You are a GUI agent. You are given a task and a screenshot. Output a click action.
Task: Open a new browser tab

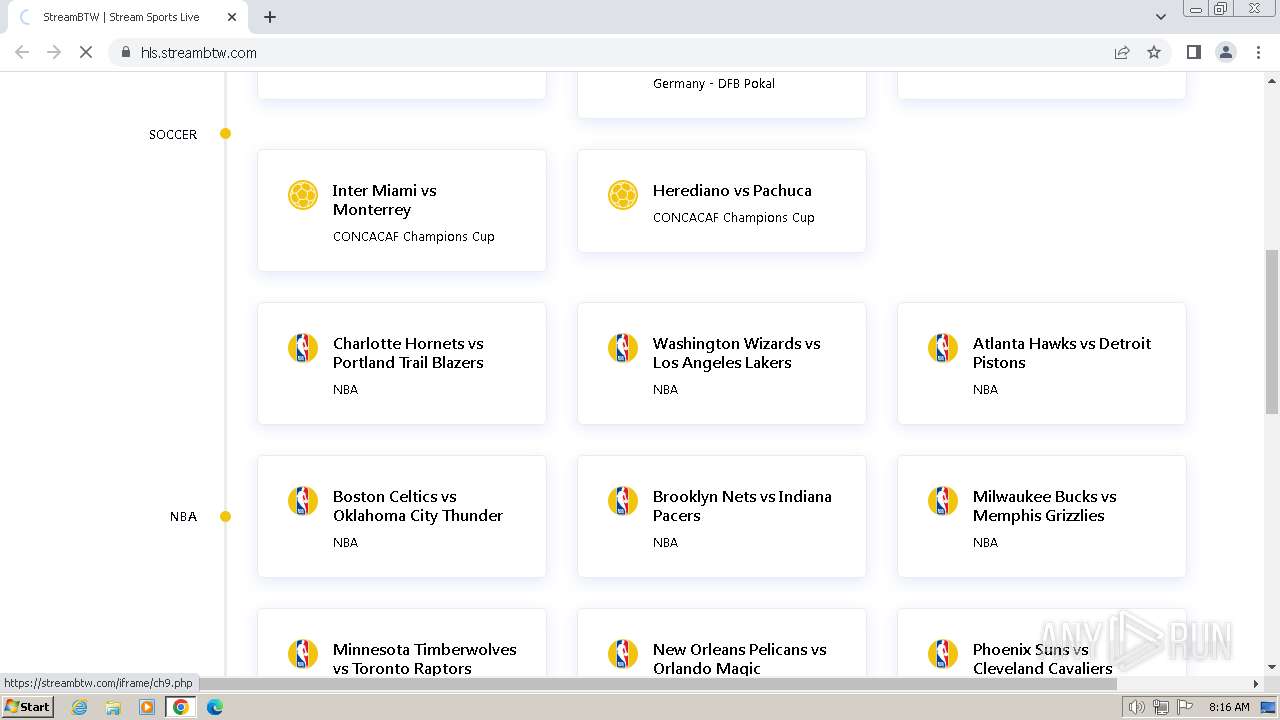(x=270, y=17)
